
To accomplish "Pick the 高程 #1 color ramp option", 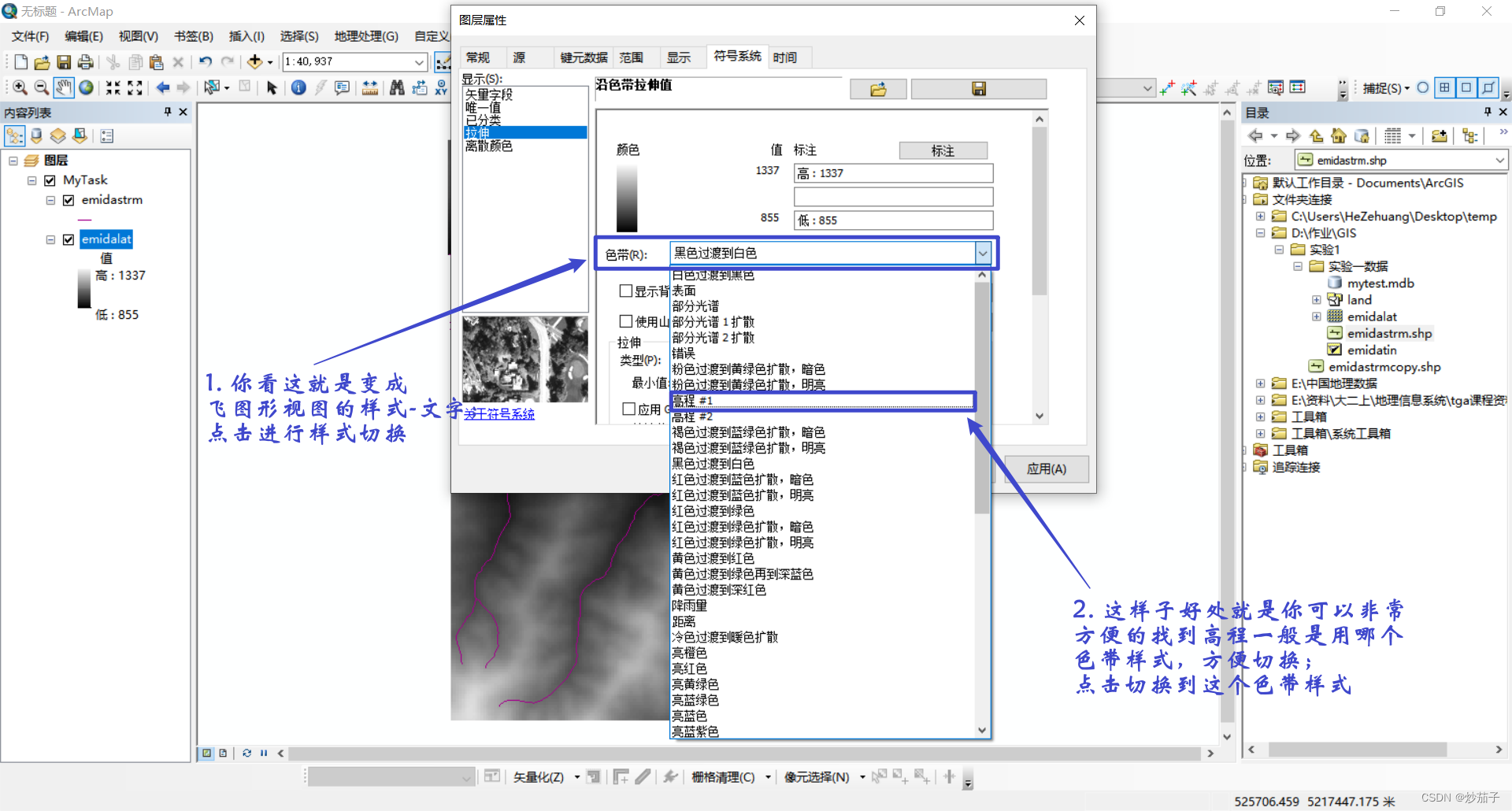I will coord(823,401).
